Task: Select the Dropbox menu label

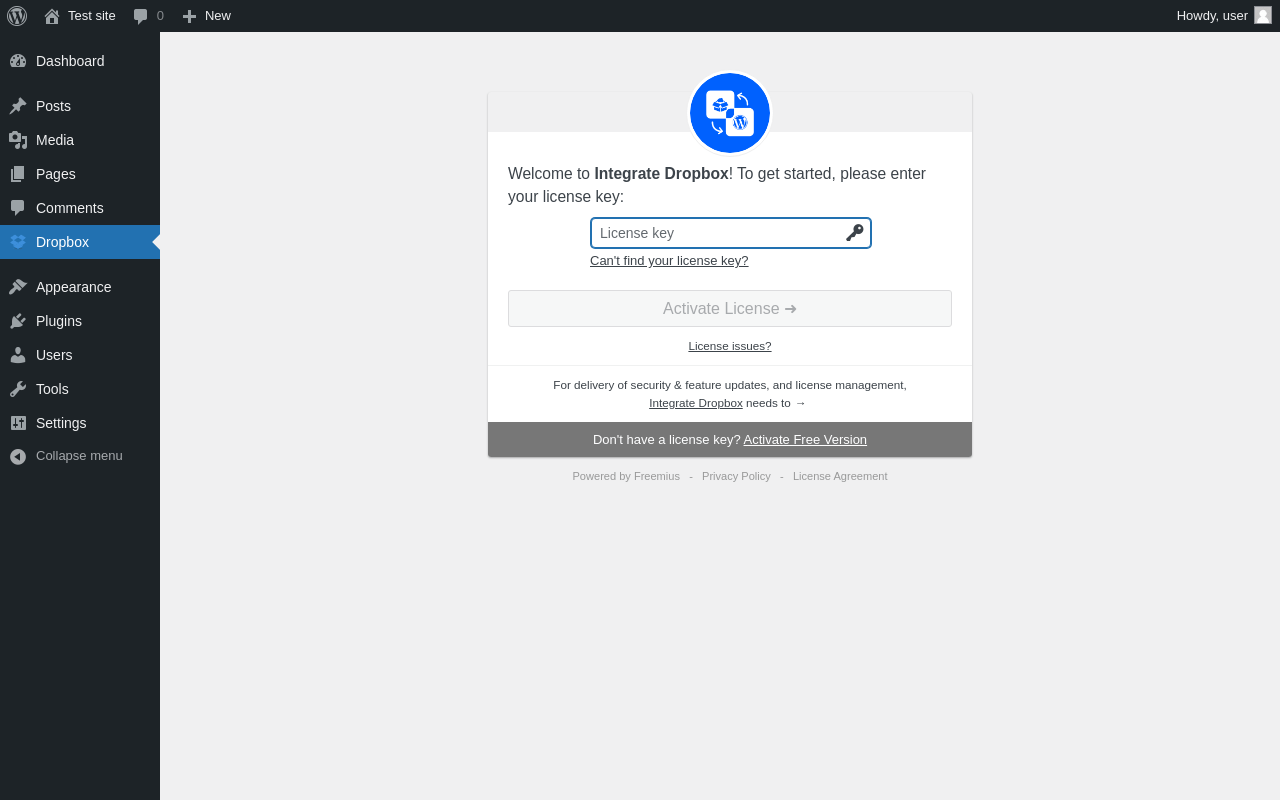Action: coord(62,242)
